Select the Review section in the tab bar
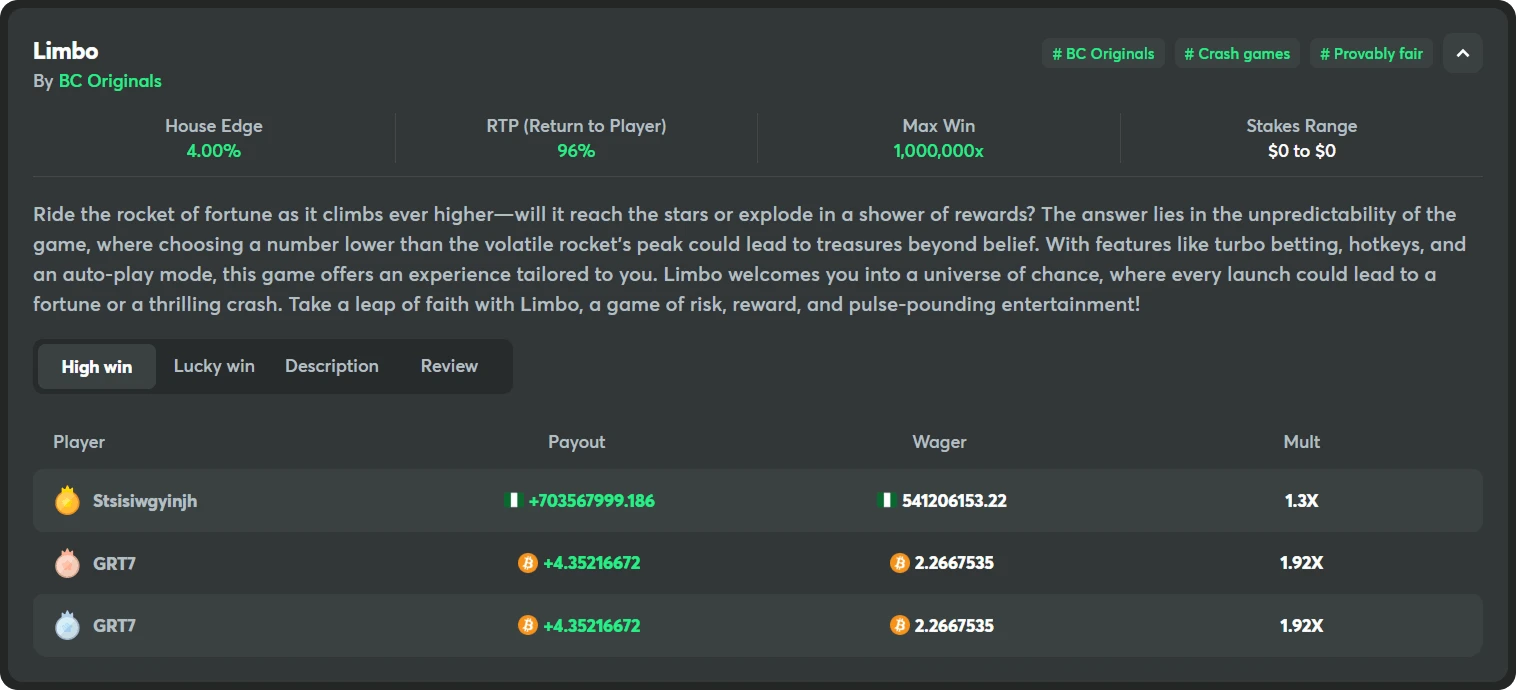1516x690 pixels. pos(448,366)
